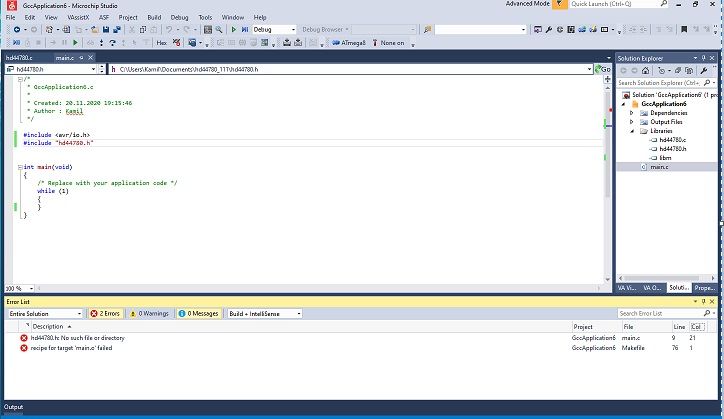Select hd44780.h in Solution Explorer
This screenshot has height=419, width=724.
point(673,149)
